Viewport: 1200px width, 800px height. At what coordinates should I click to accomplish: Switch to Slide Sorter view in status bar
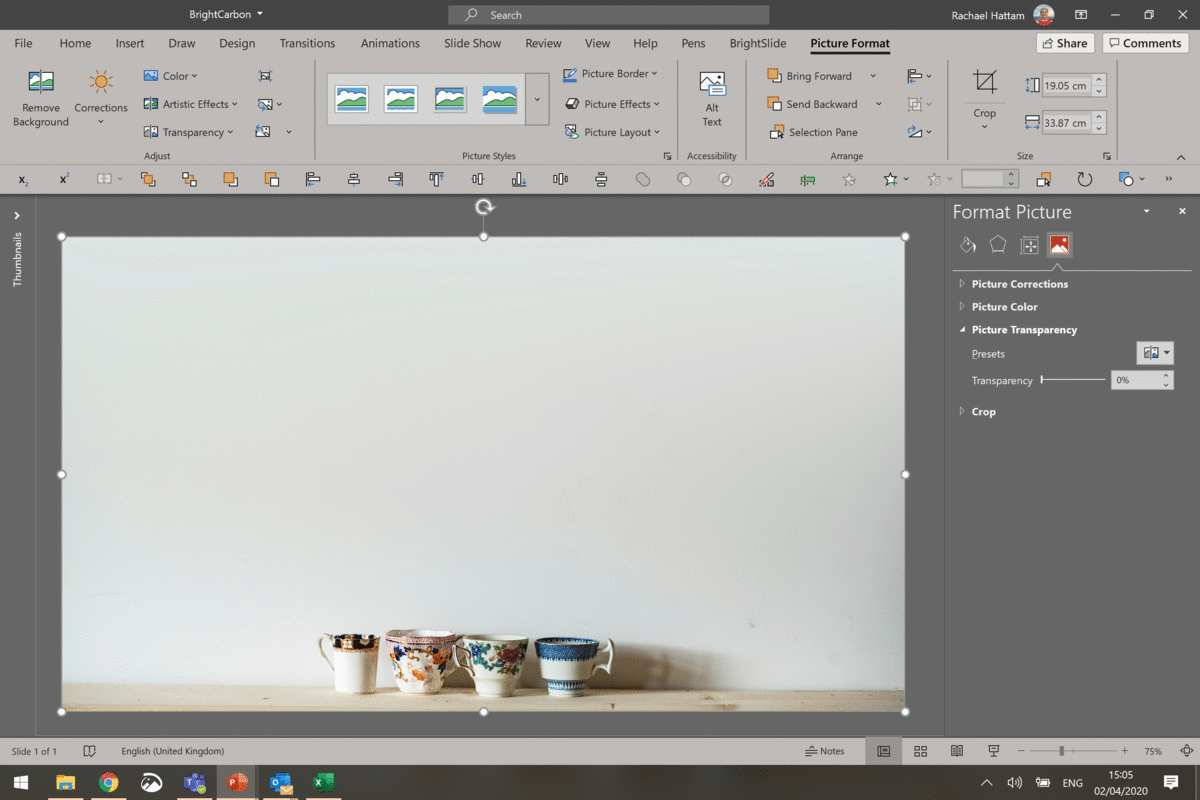[920, 751]
